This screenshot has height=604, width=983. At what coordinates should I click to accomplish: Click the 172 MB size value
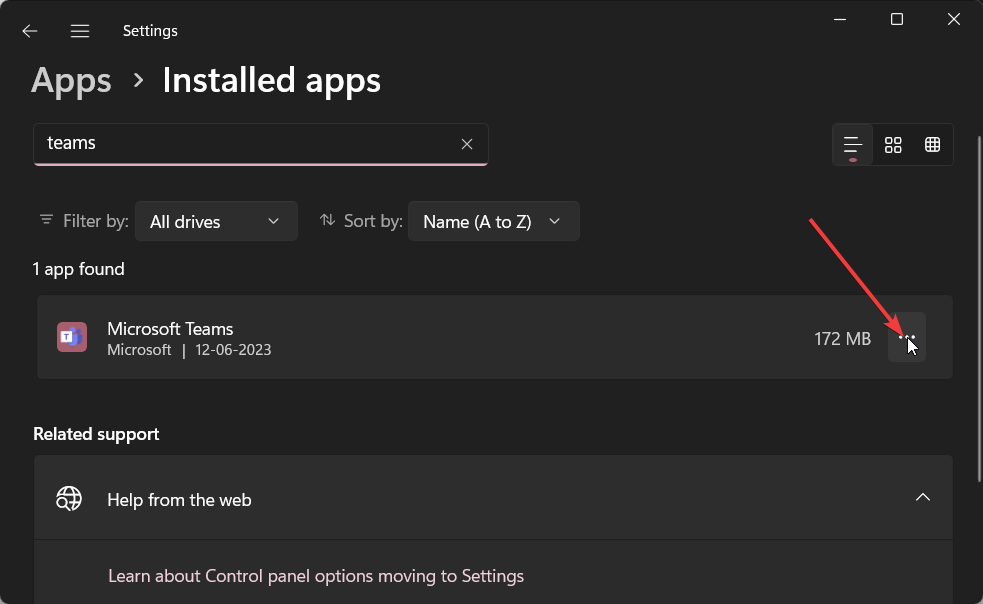click(842, 339)
